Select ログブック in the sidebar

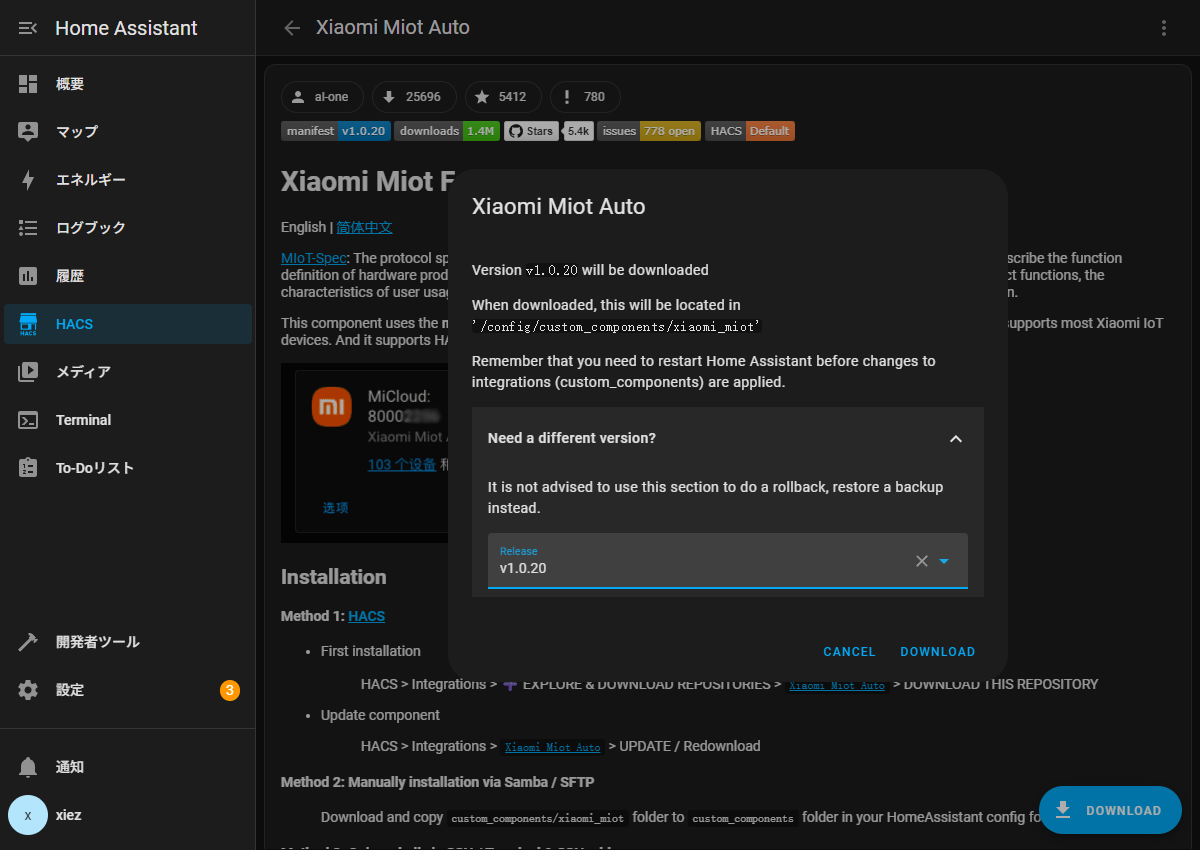(128, 228)
